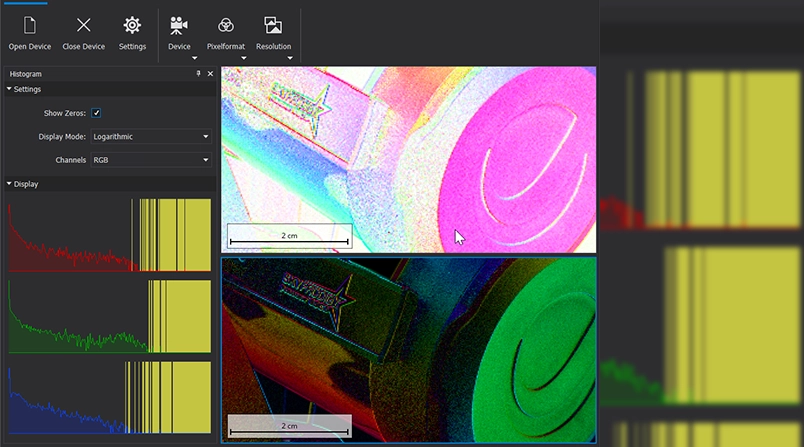The image size is (804, 447).
Task: Click the Pixelformat color circles icon
Action: pos(226,25)
